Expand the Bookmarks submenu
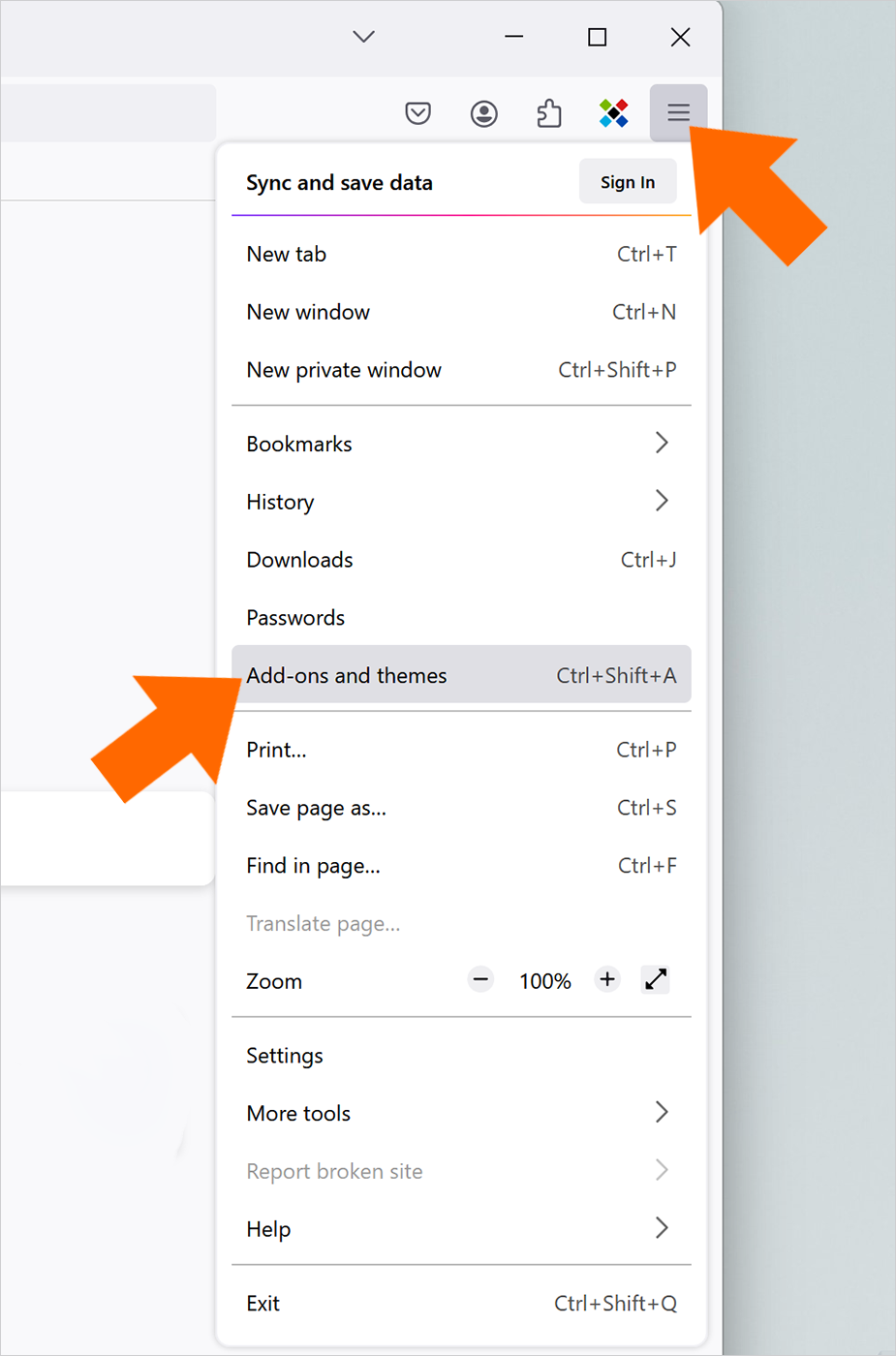Screen dimensions: 896x1356 click(x=461, y=444)
